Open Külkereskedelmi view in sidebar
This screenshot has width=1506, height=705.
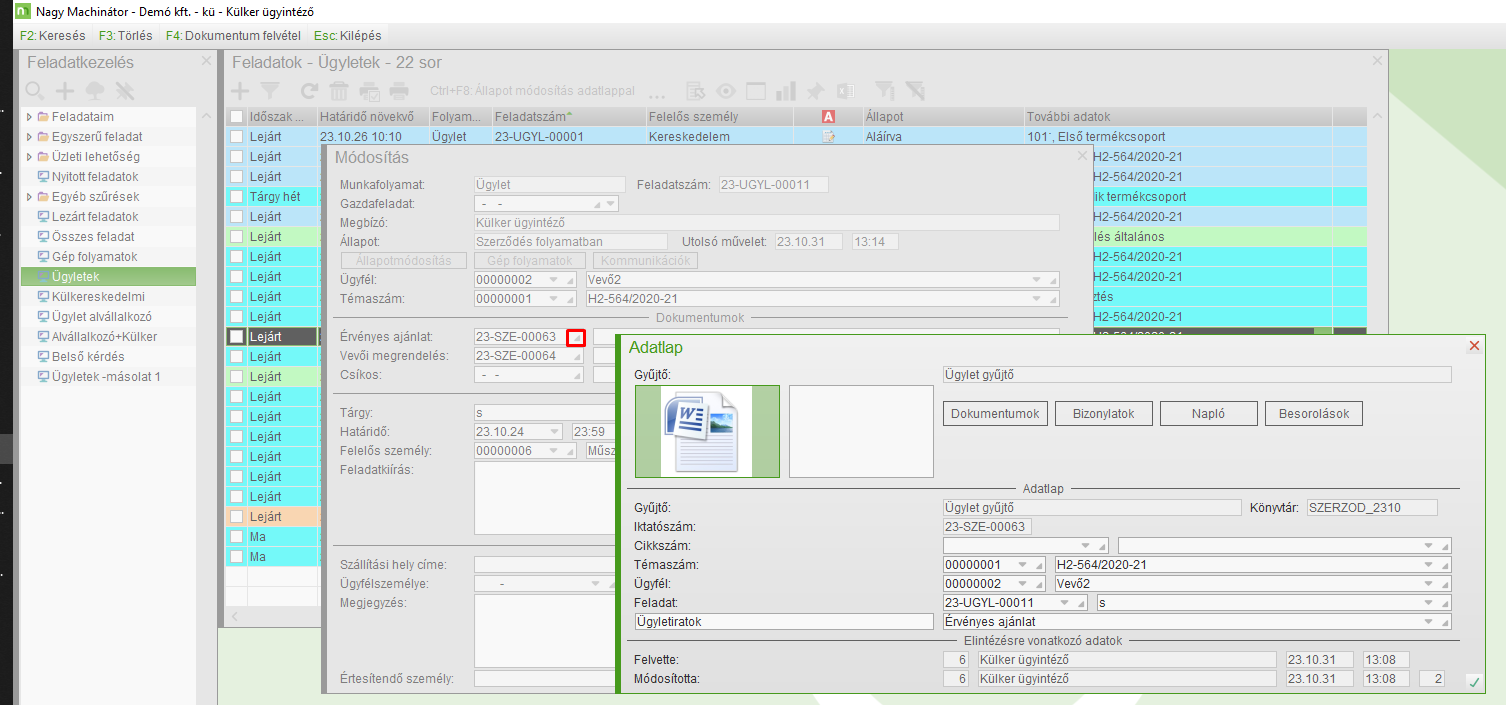coord(97,297)
